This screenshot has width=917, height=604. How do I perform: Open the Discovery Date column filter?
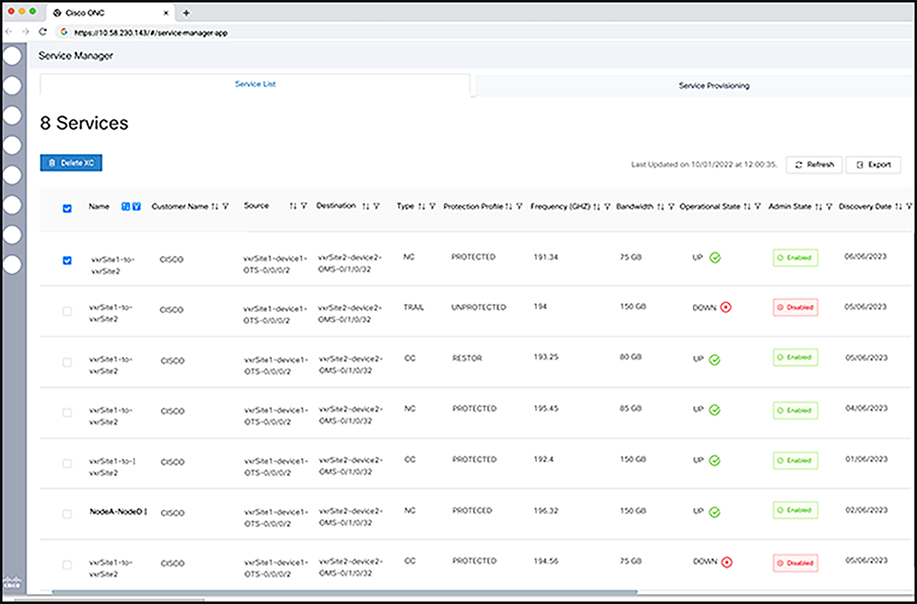click(909, 206)
